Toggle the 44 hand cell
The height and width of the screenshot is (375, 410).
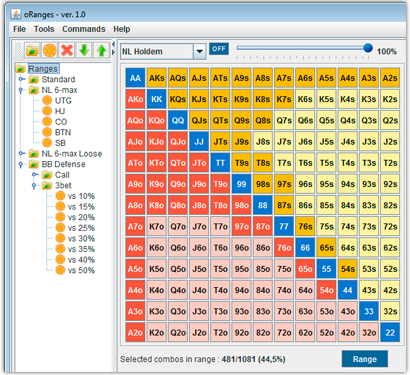[348, 290]
